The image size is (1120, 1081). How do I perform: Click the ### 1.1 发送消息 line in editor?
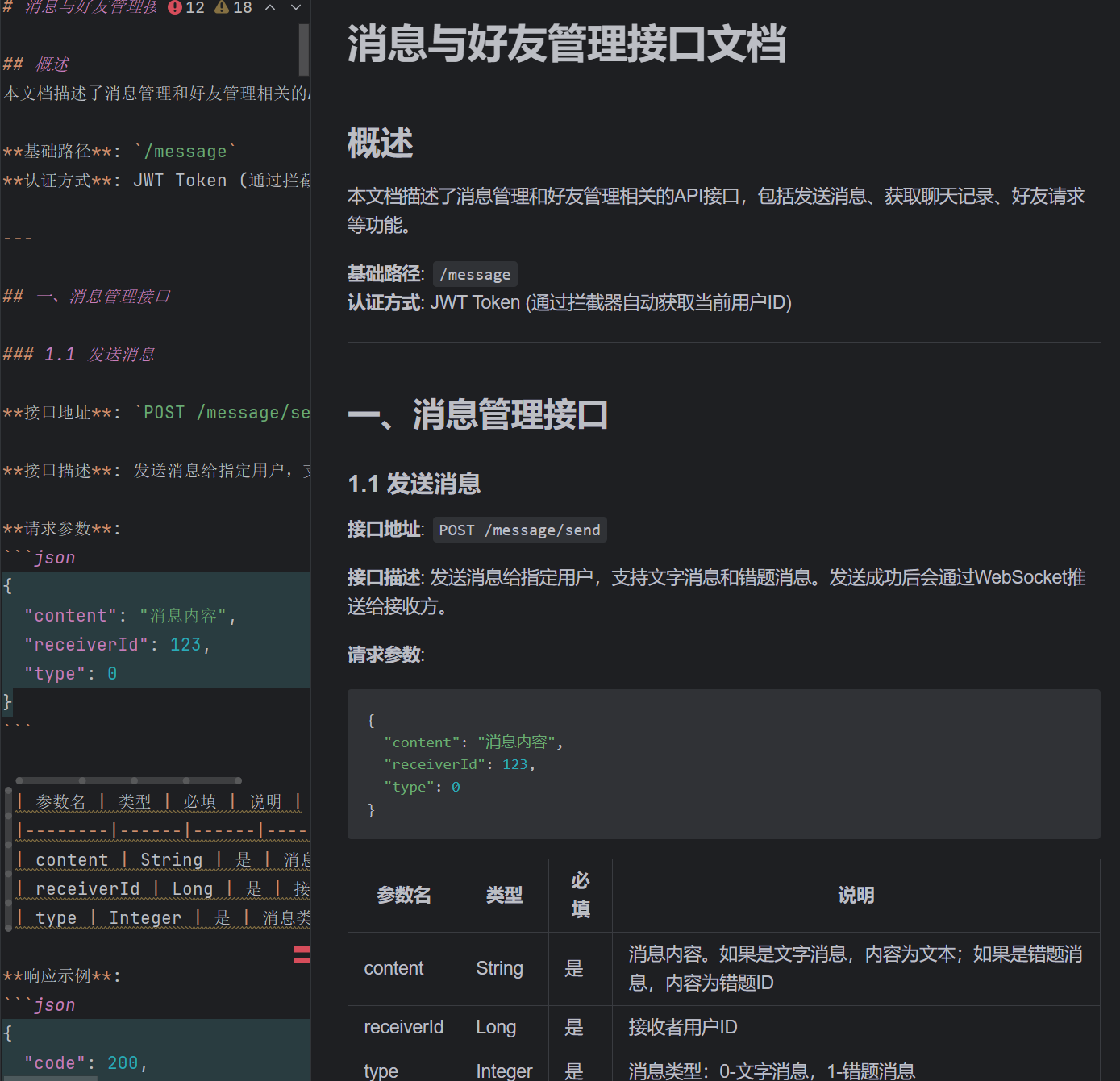[78, 354]
